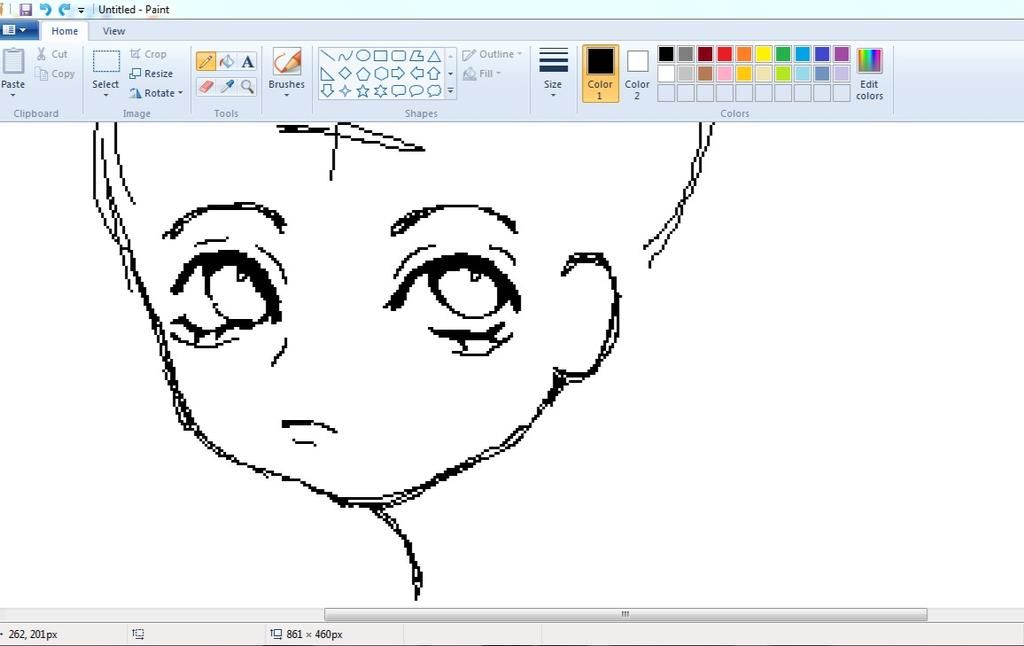Activate Color 1 foreground slot

point(600,73)
